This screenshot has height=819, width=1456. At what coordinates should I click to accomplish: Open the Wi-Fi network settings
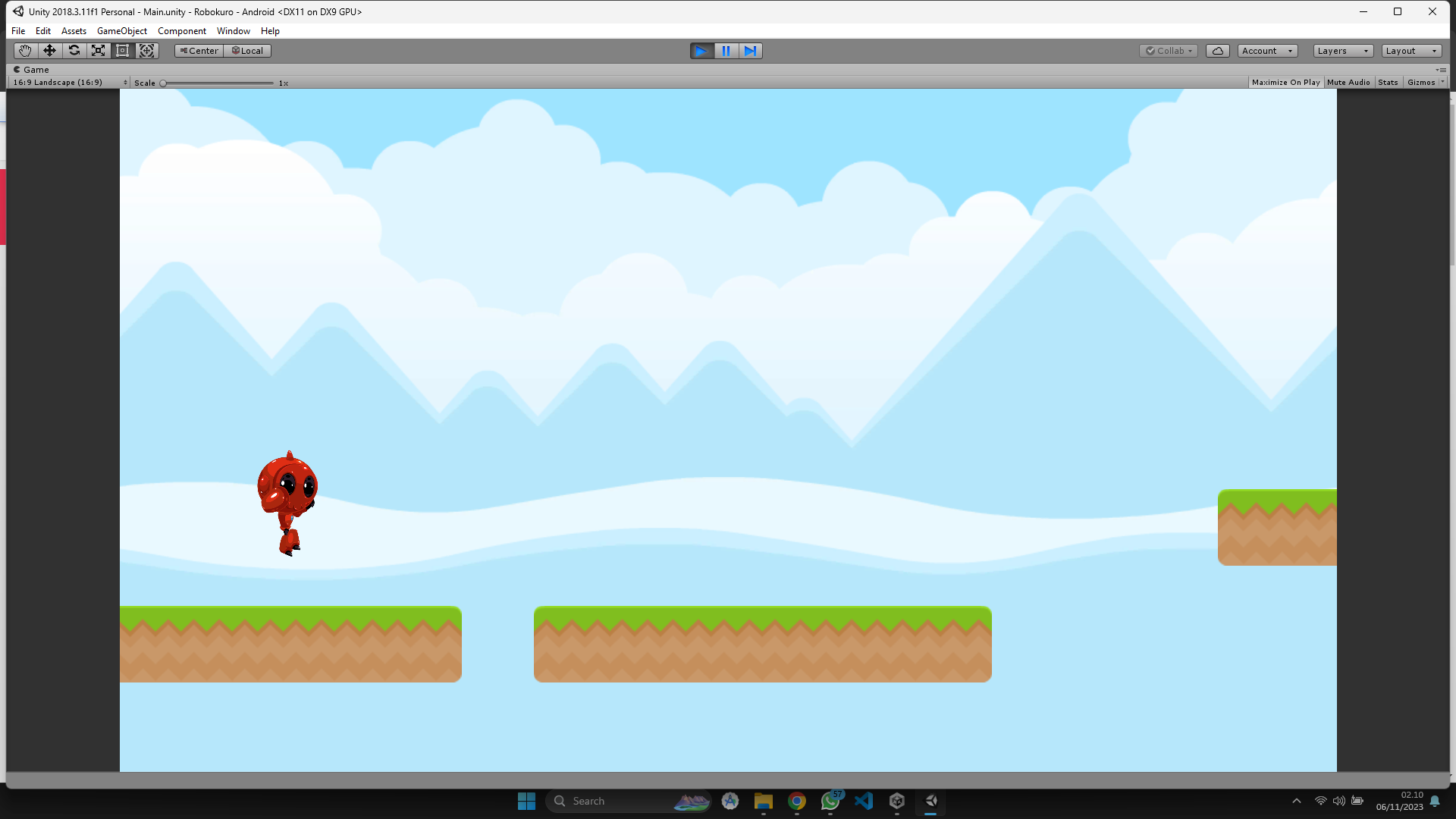tap(1321, 801)
